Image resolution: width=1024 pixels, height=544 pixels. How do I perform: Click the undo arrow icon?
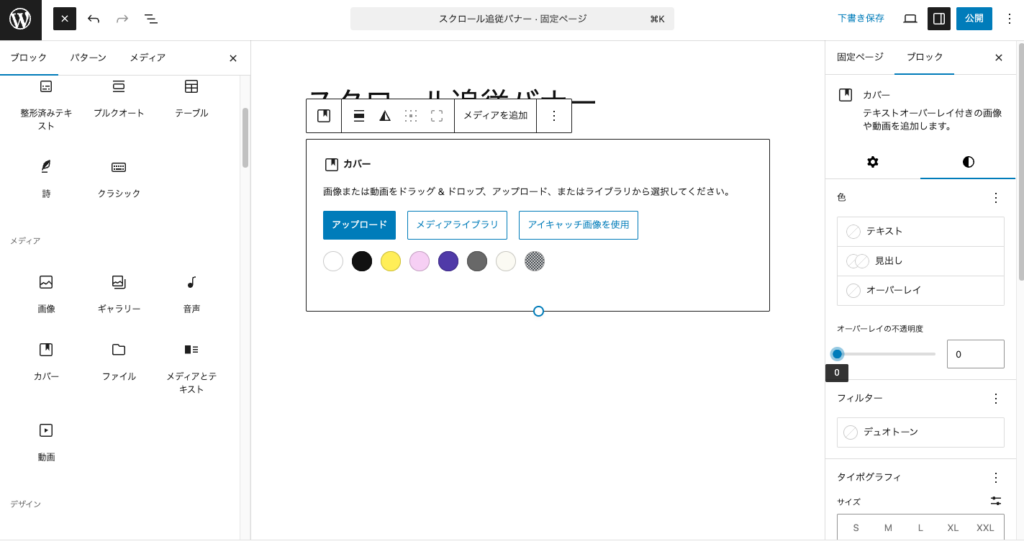click(x=93, y=19)
